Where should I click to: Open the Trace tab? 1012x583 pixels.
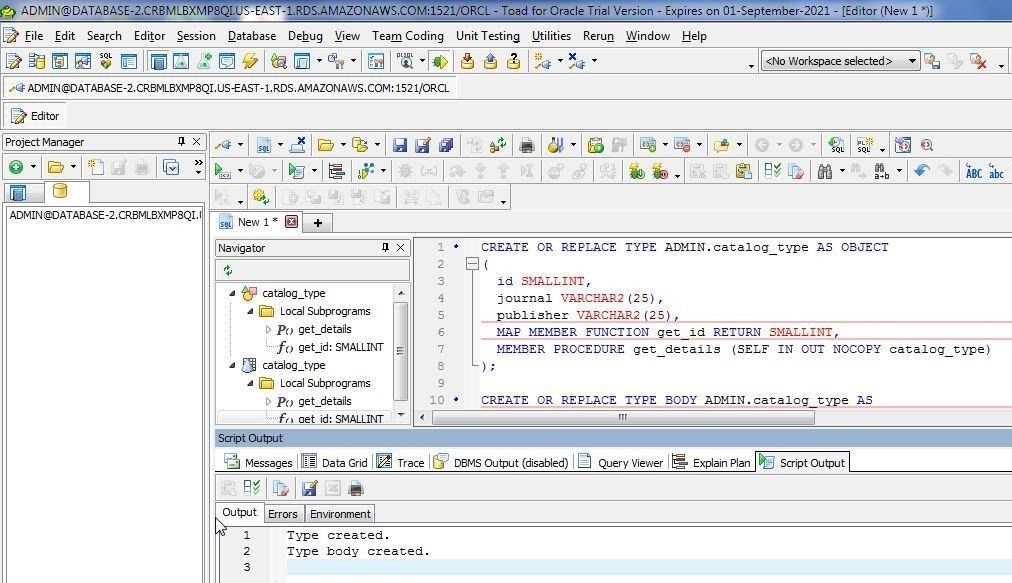401,462
